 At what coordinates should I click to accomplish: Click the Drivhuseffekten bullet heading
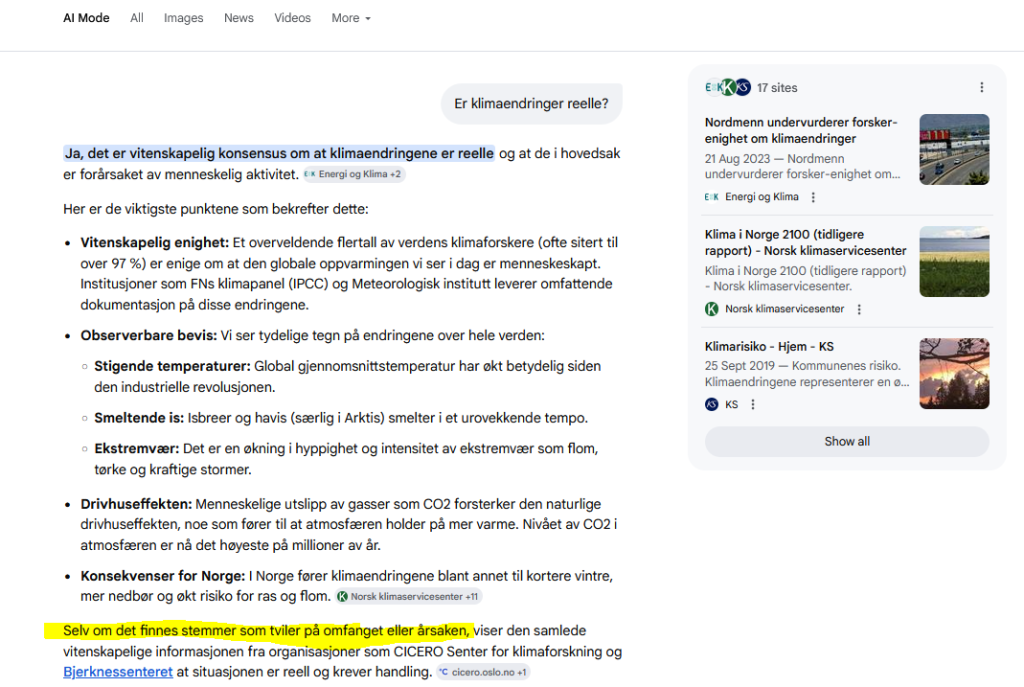(136, 504)
